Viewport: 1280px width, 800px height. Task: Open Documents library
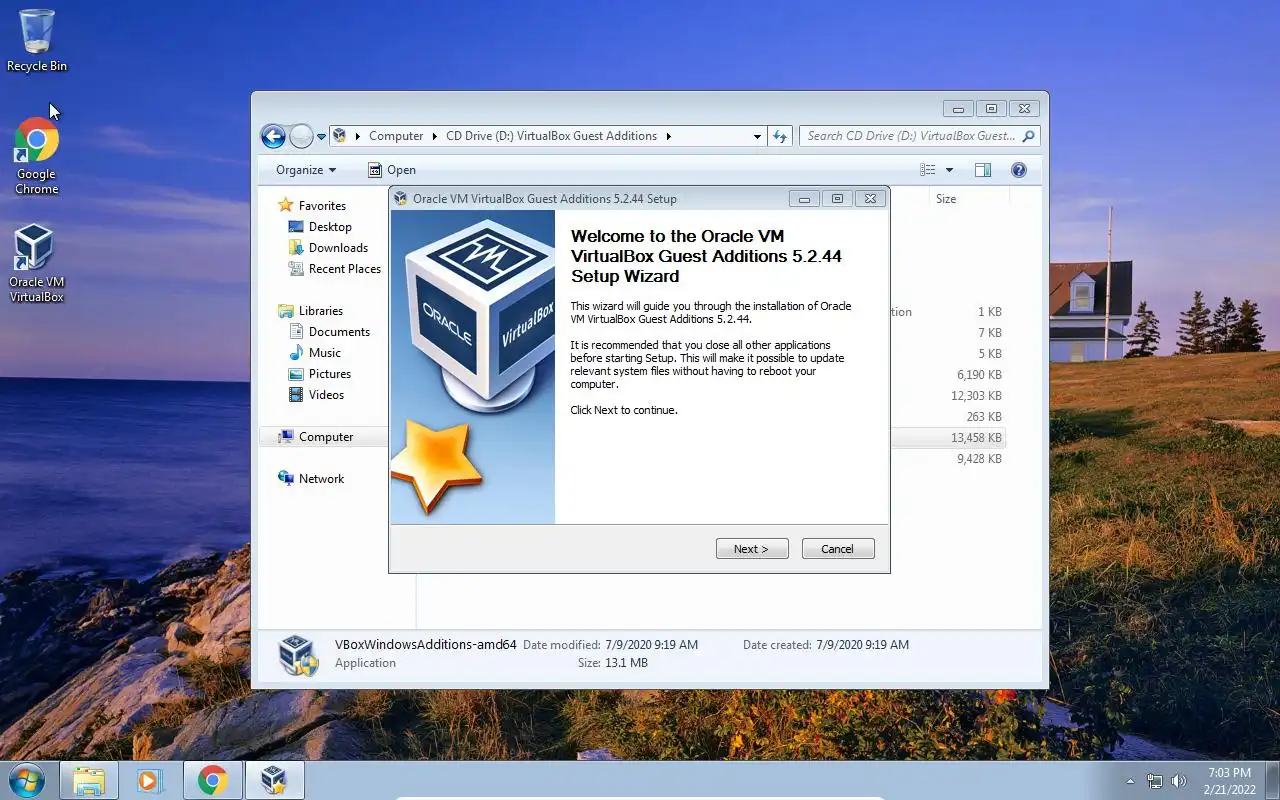329,332
